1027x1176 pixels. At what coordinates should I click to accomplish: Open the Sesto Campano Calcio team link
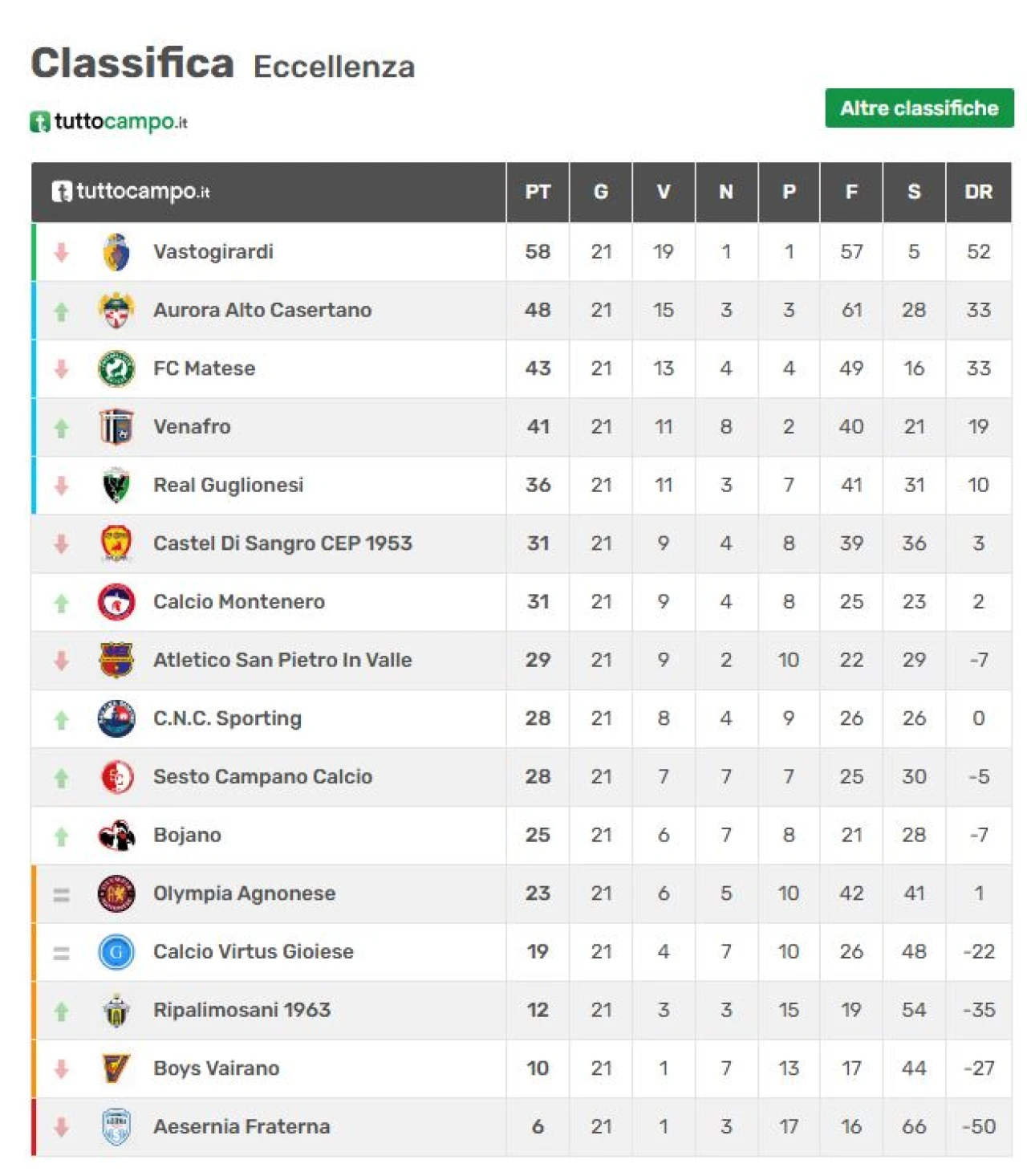coord(262,776)
